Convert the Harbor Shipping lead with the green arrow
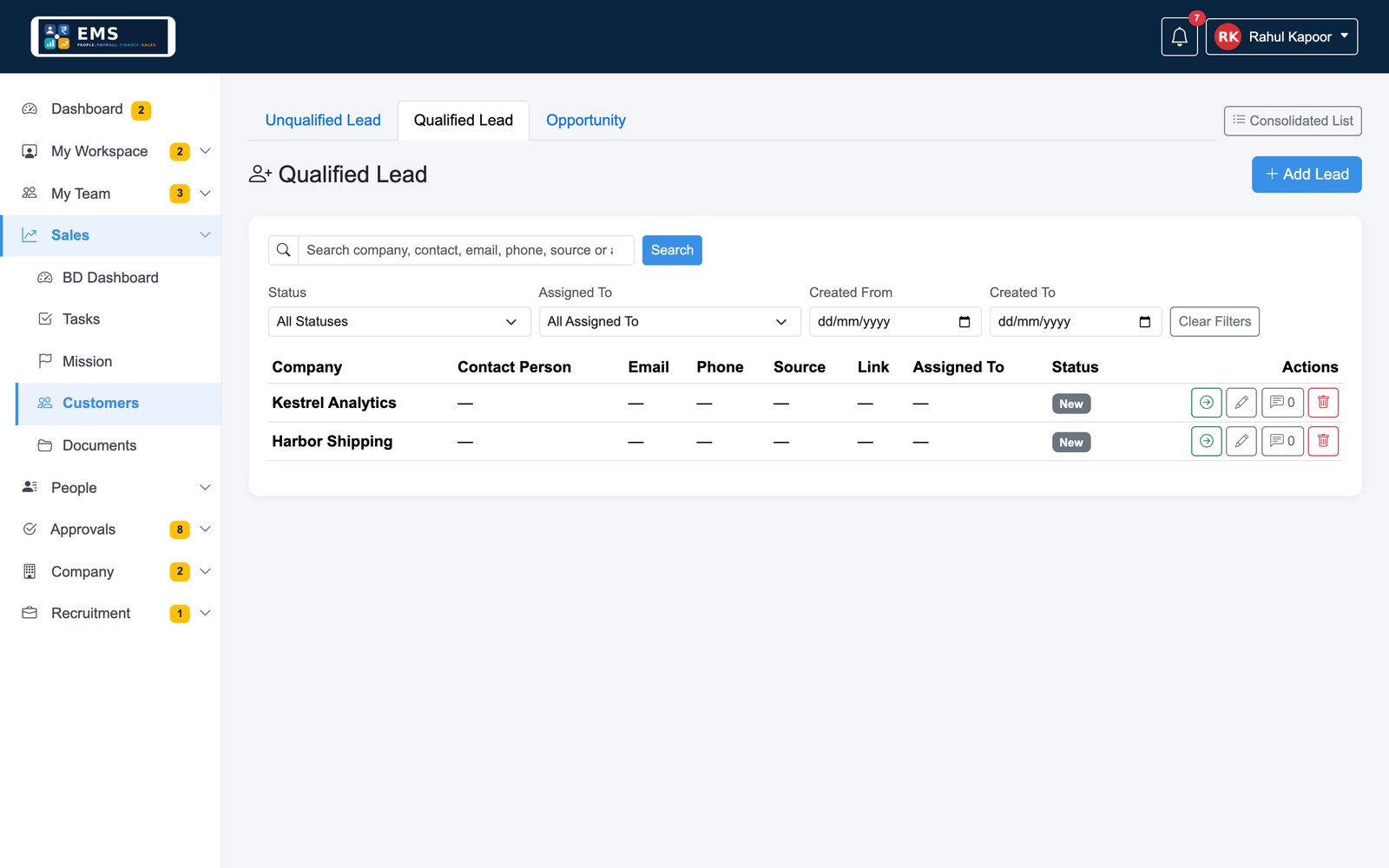Image resolution: width=1389 pixels, height=868 pixels. point(1206,441)
